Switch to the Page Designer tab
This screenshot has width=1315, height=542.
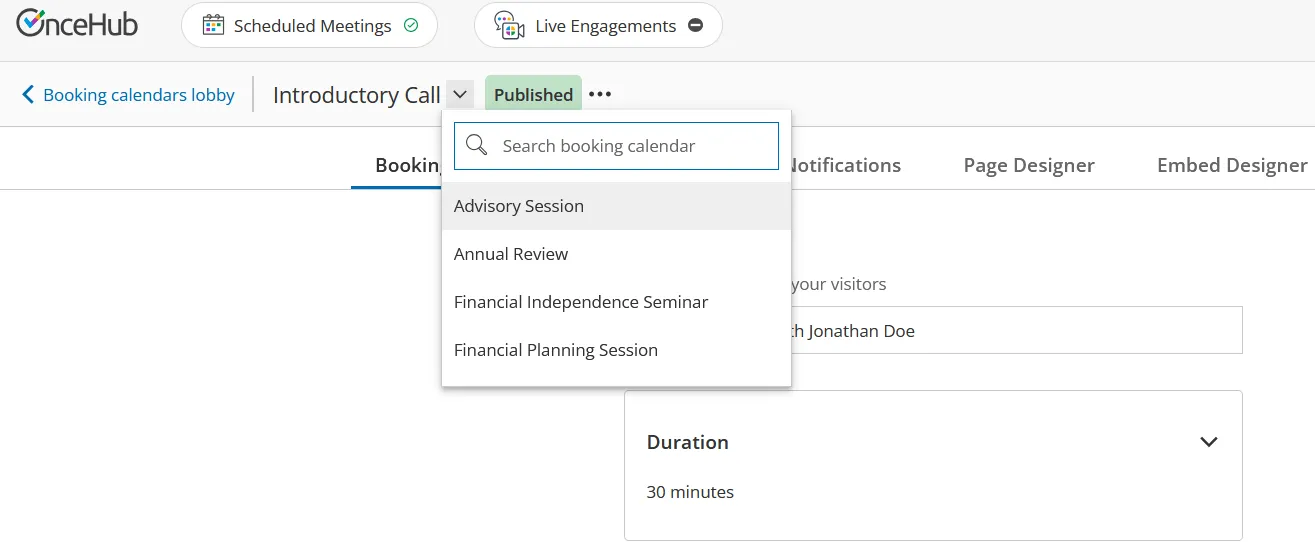pyautogui.click(x=1029, y=165)
